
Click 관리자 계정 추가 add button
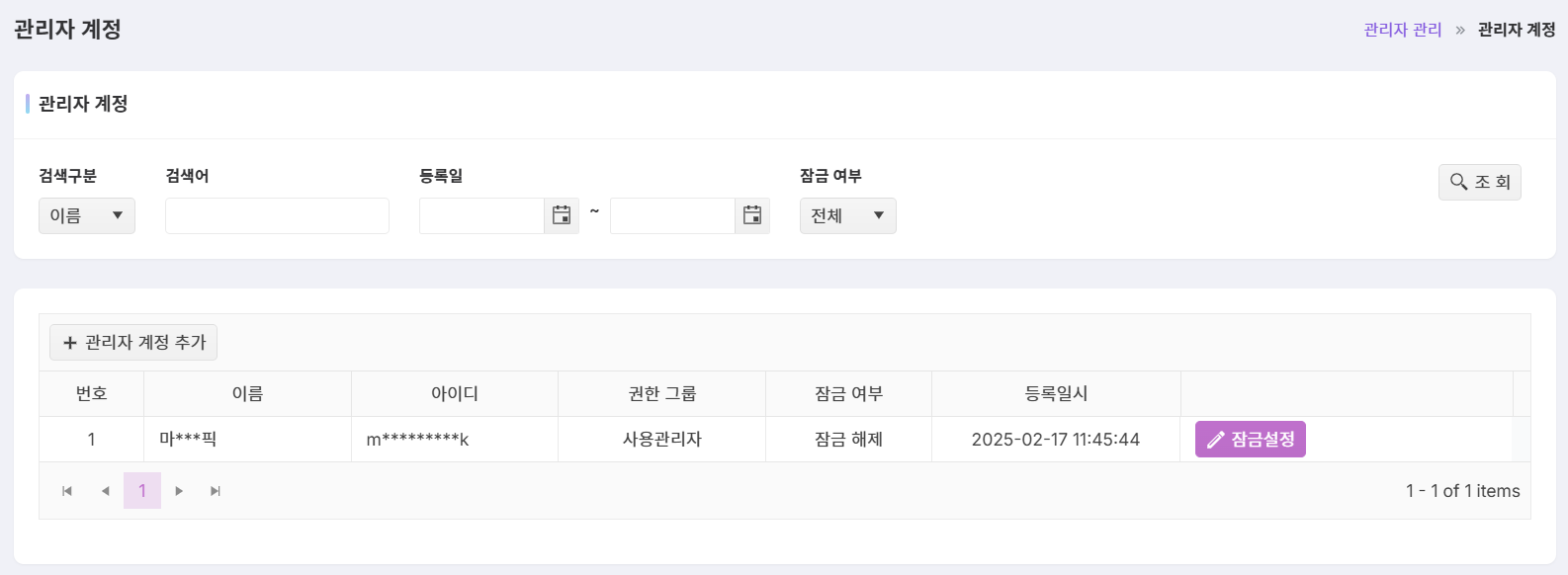133,343
